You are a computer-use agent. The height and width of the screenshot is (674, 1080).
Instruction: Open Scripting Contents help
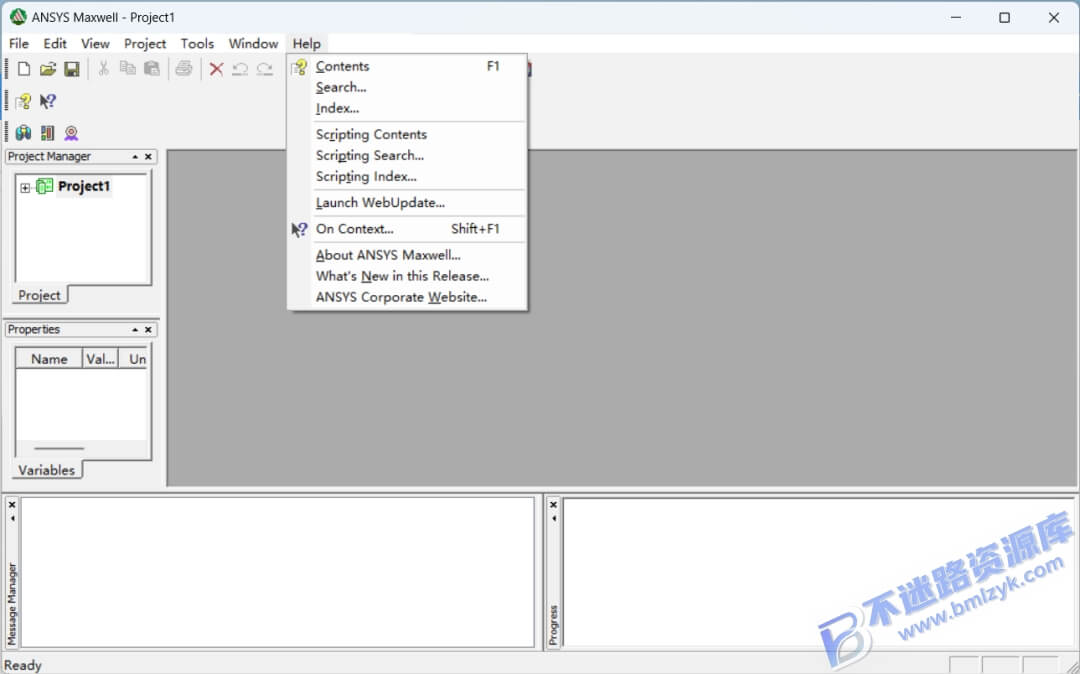pos(407,134)
